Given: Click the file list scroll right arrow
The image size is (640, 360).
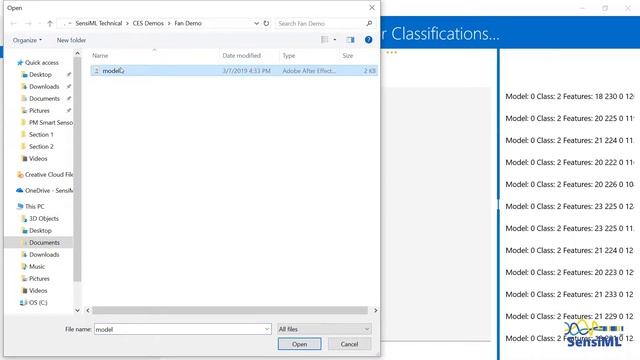Looking at the screenshot, I should pos(376,311).
